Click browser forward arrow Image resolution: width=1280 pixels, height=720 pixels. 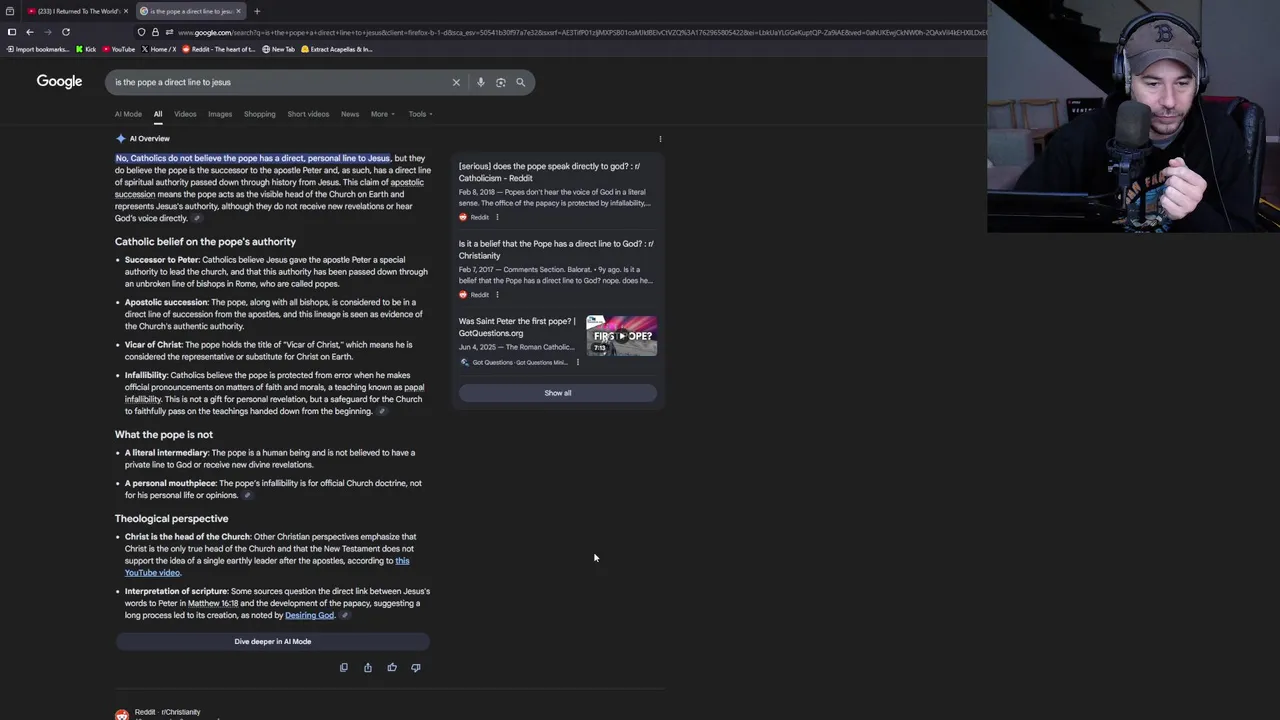(47, 32)
